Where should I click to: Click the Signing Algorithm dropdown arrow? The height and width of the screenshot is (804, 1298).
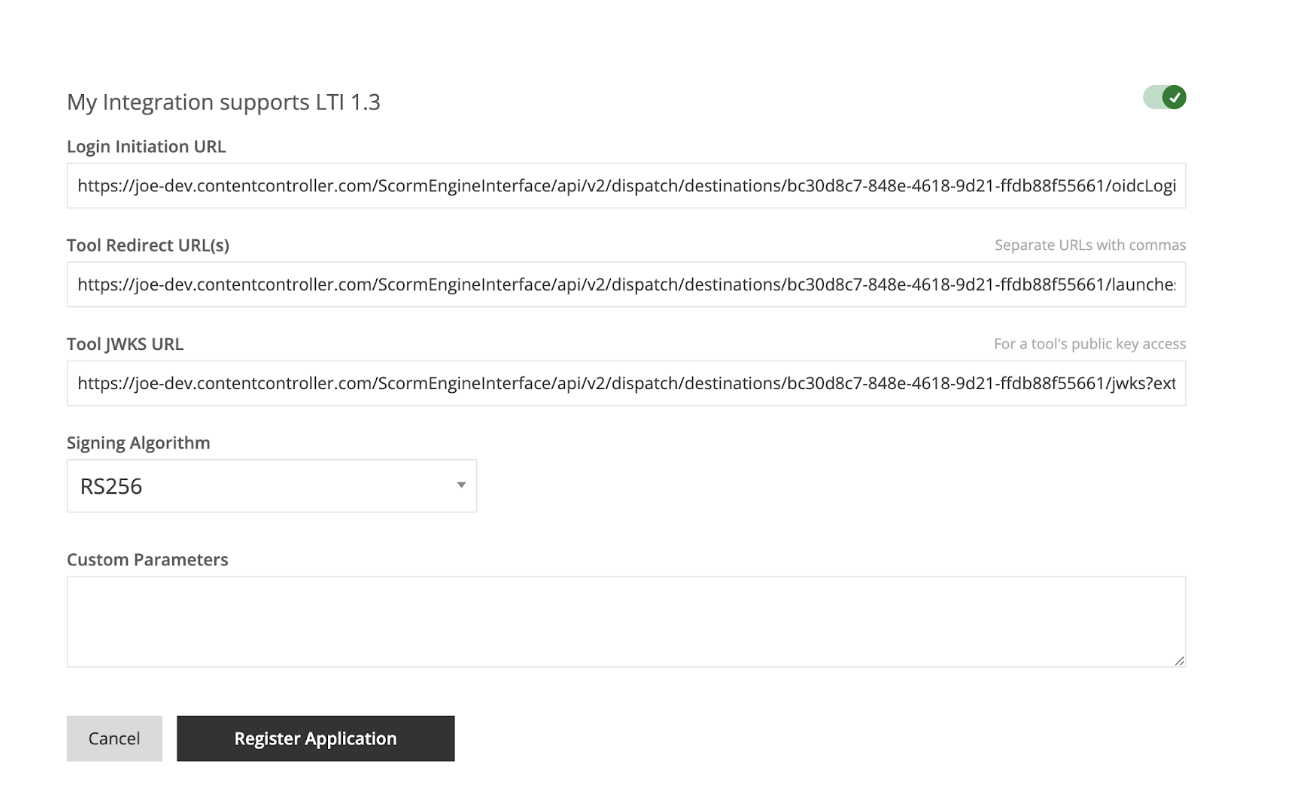click(x=461, y=486)
